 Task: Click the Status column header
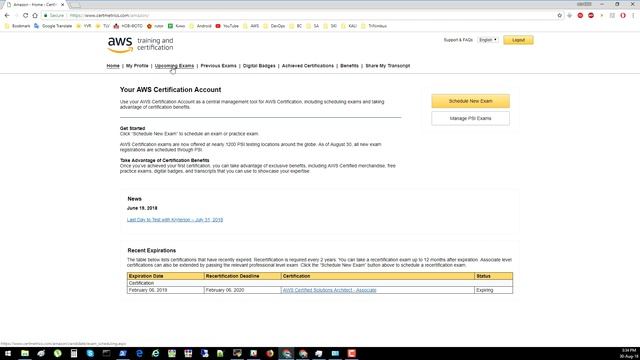(493, 276)
